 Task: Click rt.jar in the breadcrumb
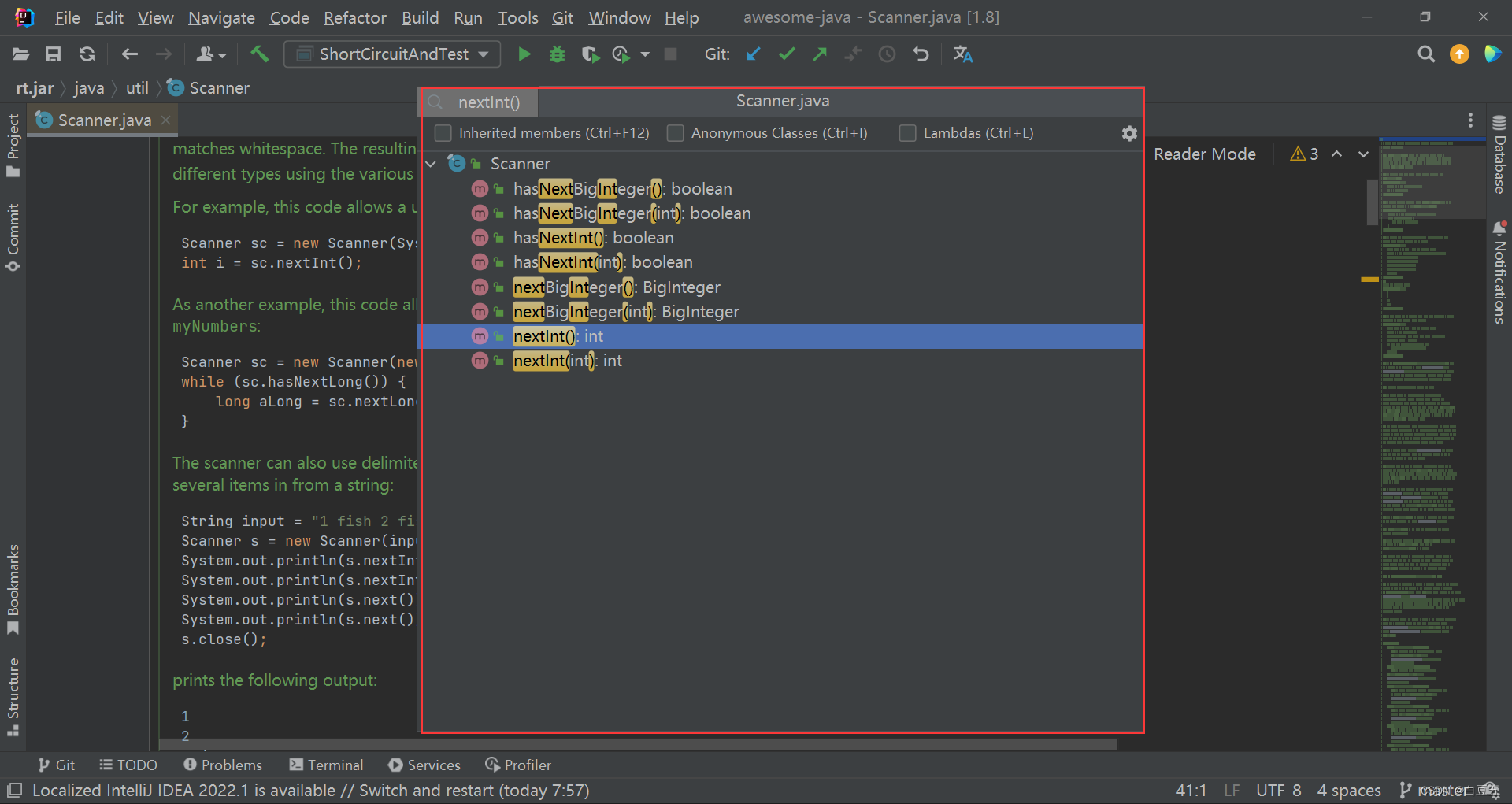(35, 88)
